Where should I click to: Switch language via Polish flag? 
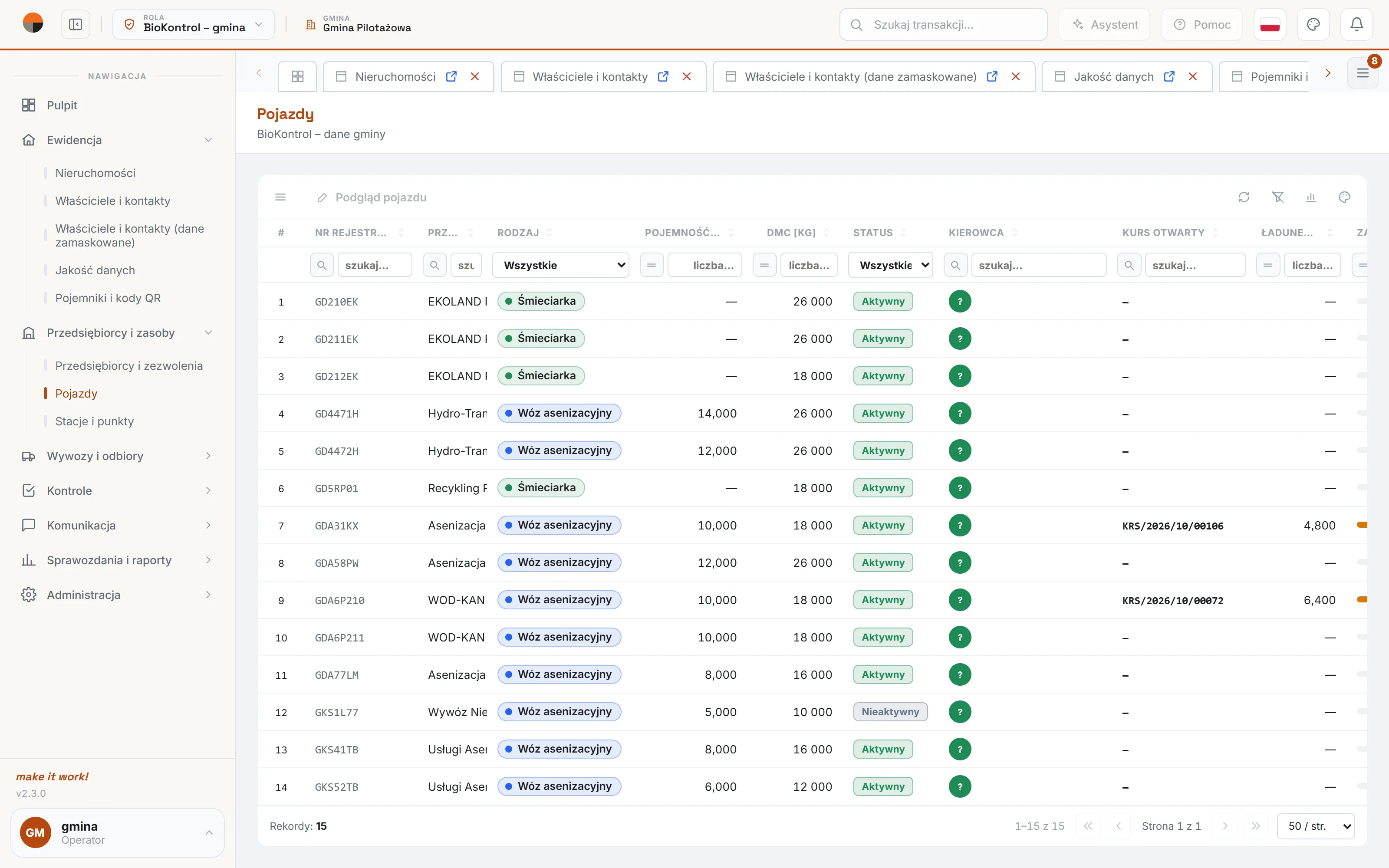point(1270,25)
